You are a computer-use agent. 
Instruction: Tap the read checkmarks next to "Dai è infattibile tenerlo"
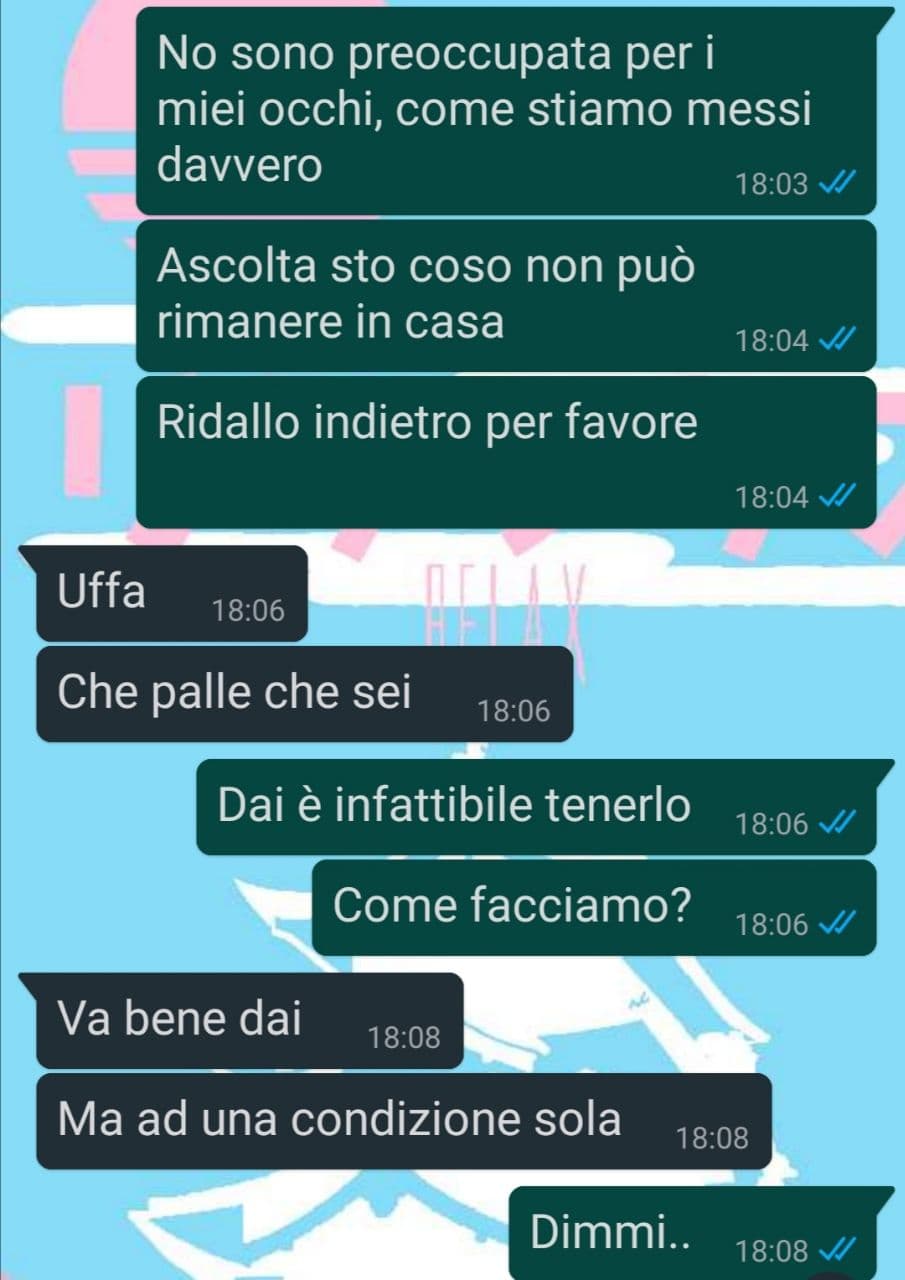835,824
